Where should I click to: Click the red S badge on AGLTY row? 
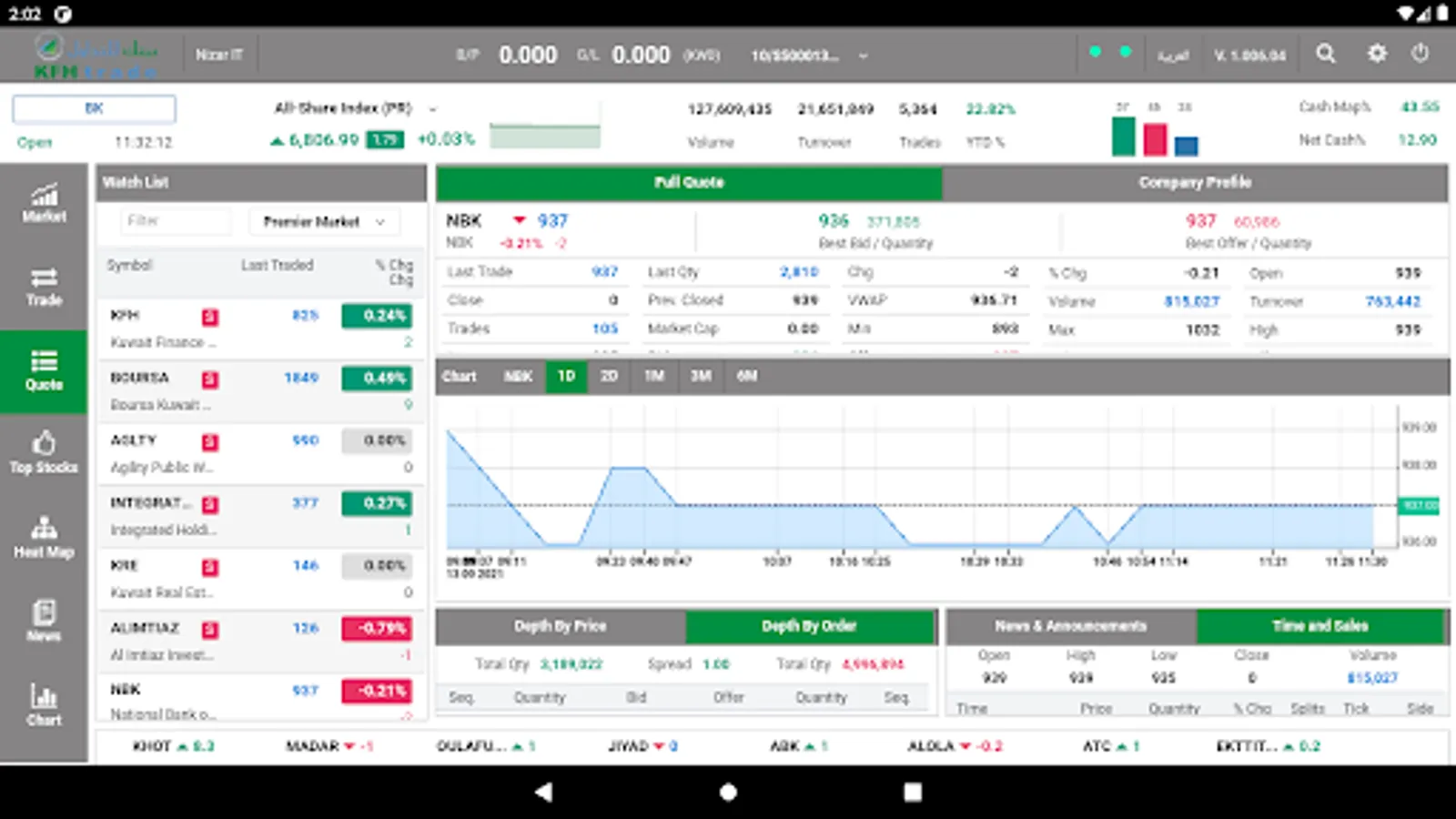[210, 442]
